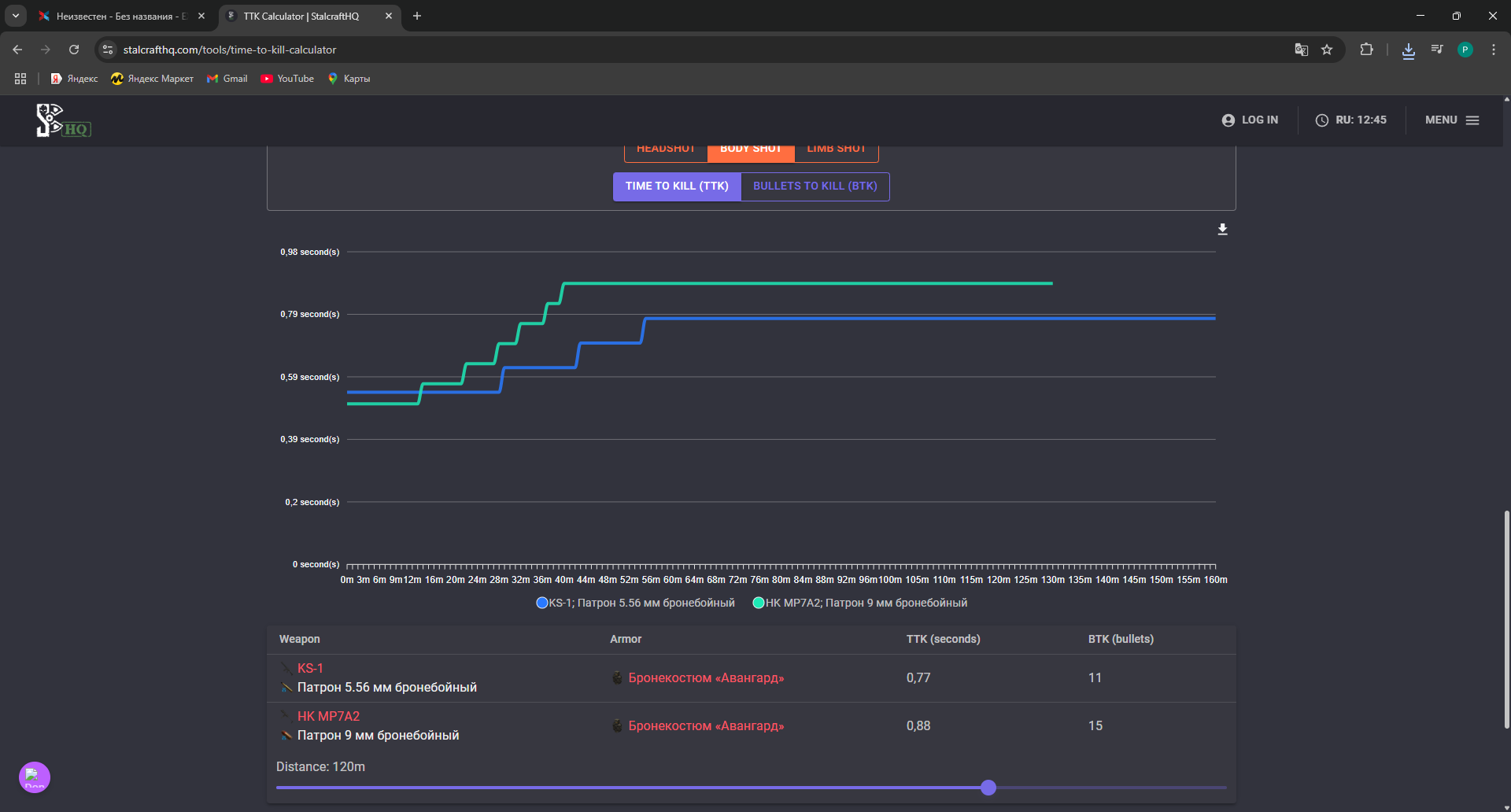Screen dimensions: 1511x812
Task: Click the BTK value 11
Action: coord(1095,678)
